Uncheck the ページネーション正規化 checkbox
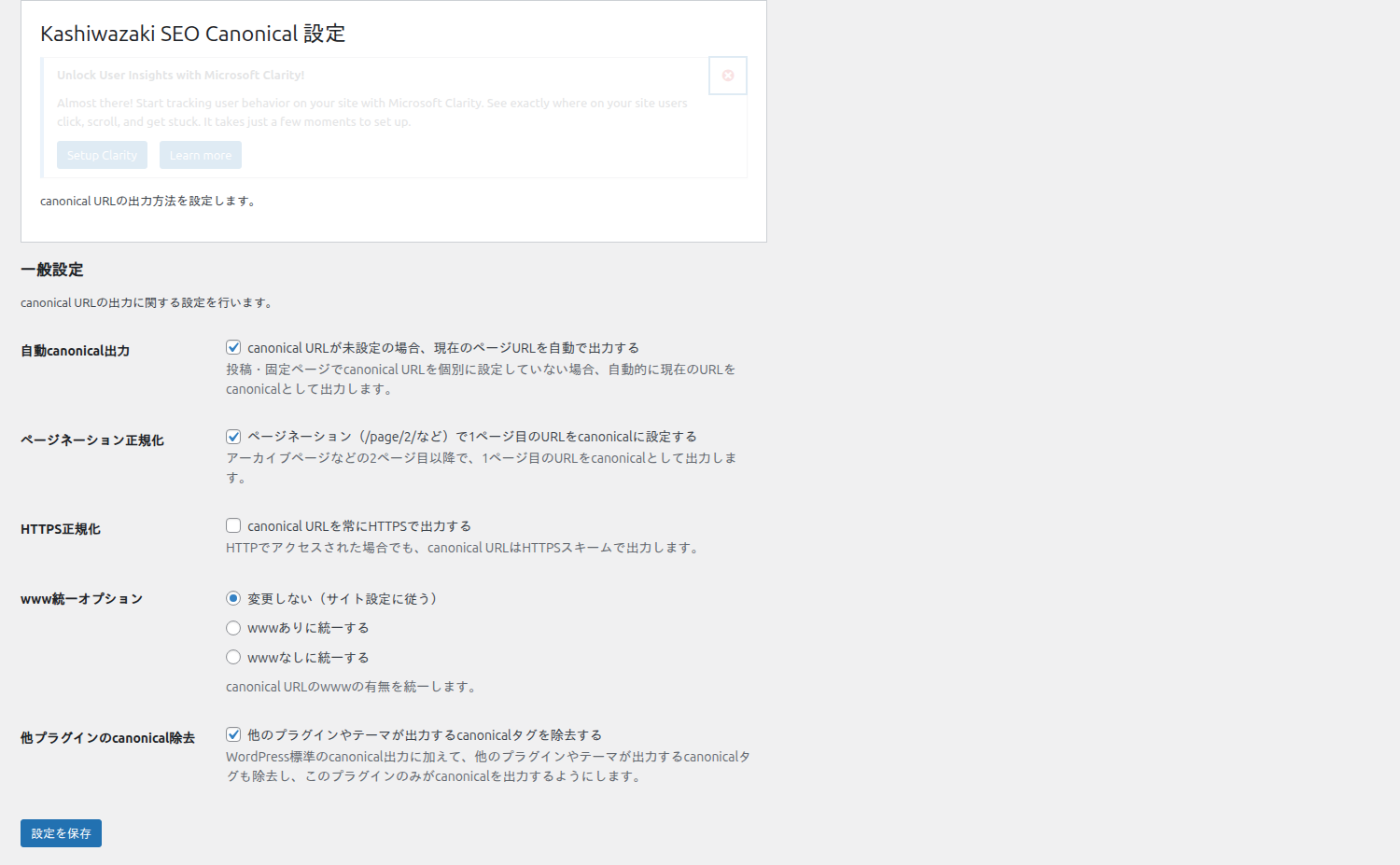Viewport: 1400px width, 865px height. click(x=233, y=436)
